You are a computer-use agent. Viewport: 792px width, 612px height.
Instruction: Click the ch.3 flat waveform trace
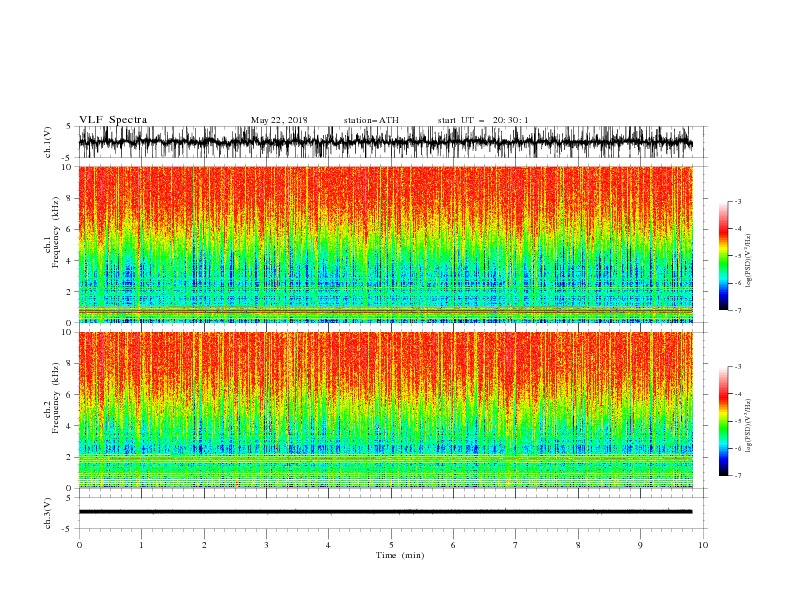point(385,512)
